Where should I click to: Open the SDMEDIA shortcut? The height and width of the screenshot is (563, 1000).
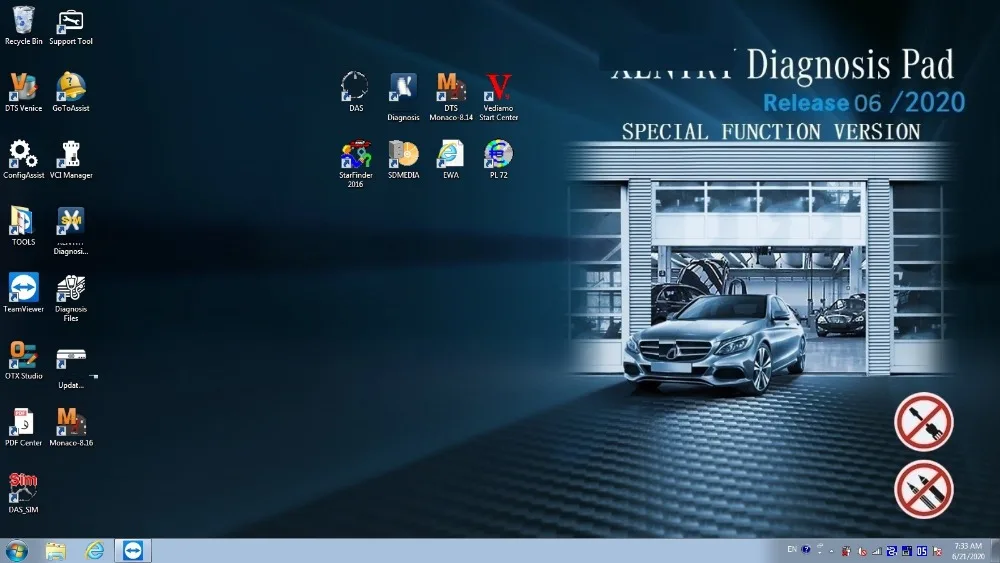pos(403,159)
